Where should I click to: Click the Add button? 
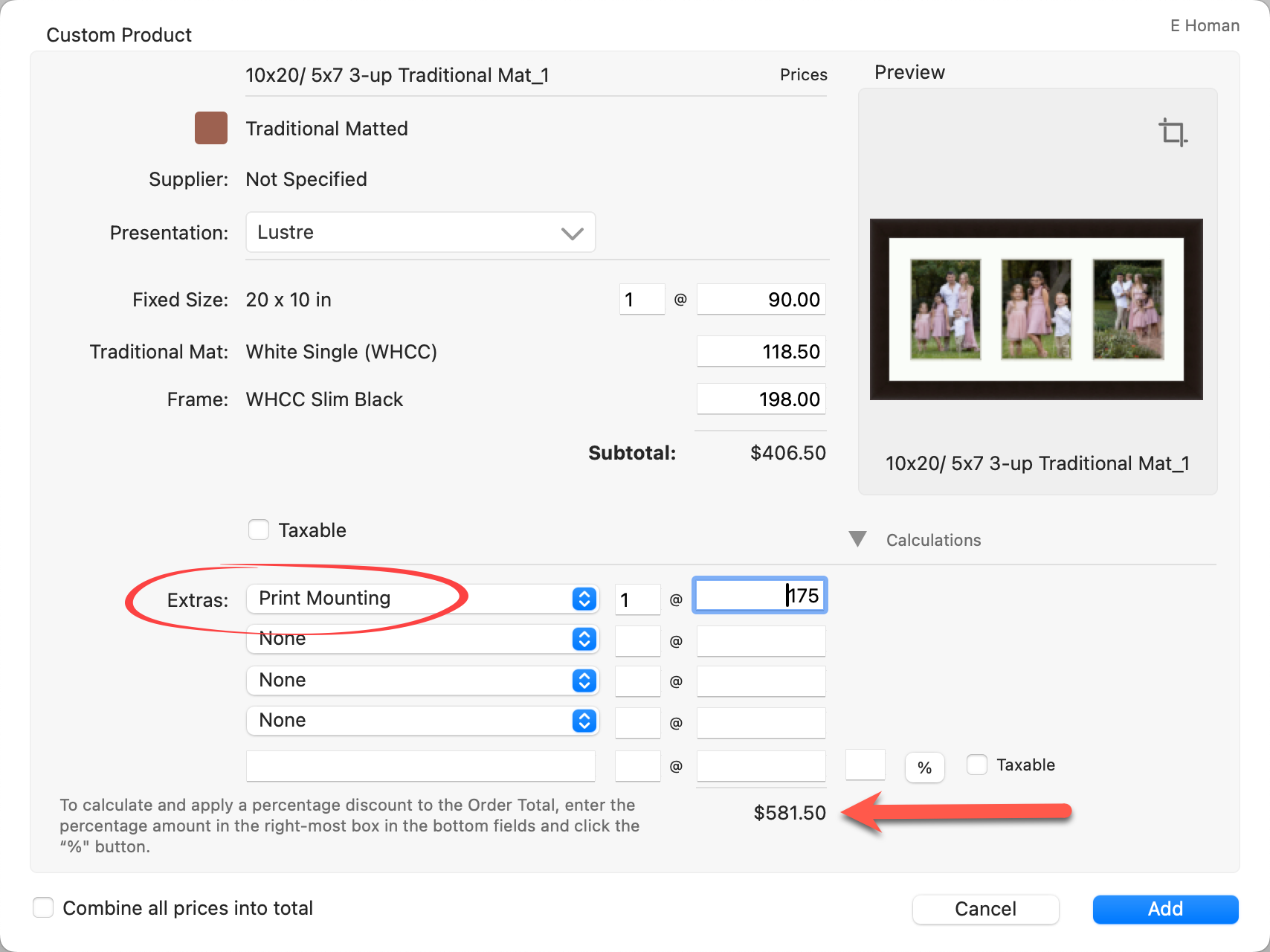[1164, 909]
